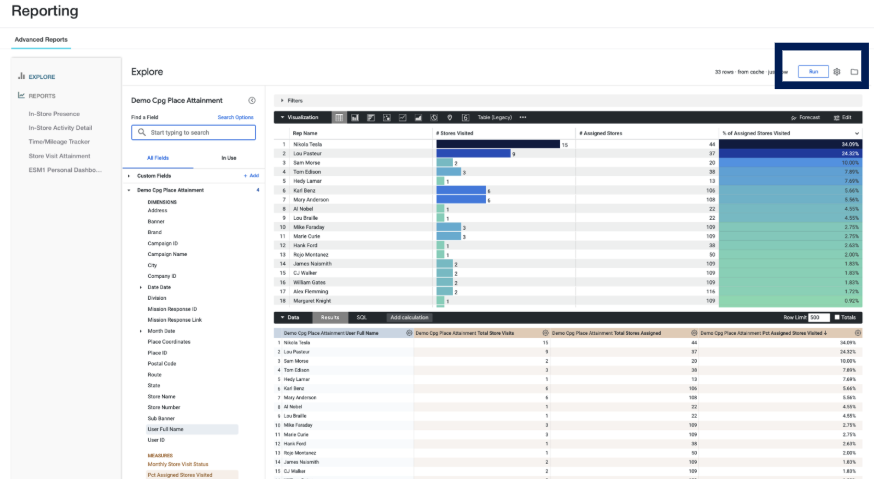Expand the Custom Fields group

[x=129, y=176]
